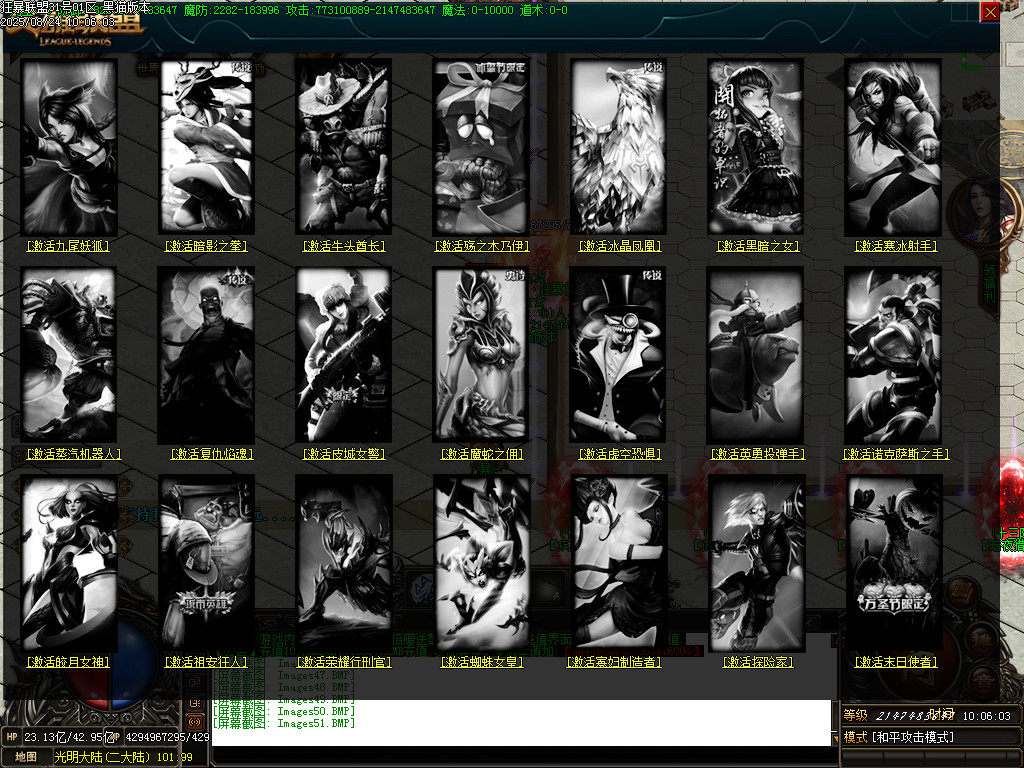1024x768 pixels.
Task: Activate 祖安狂人 via its link
Action: click(x=206, y=662)
